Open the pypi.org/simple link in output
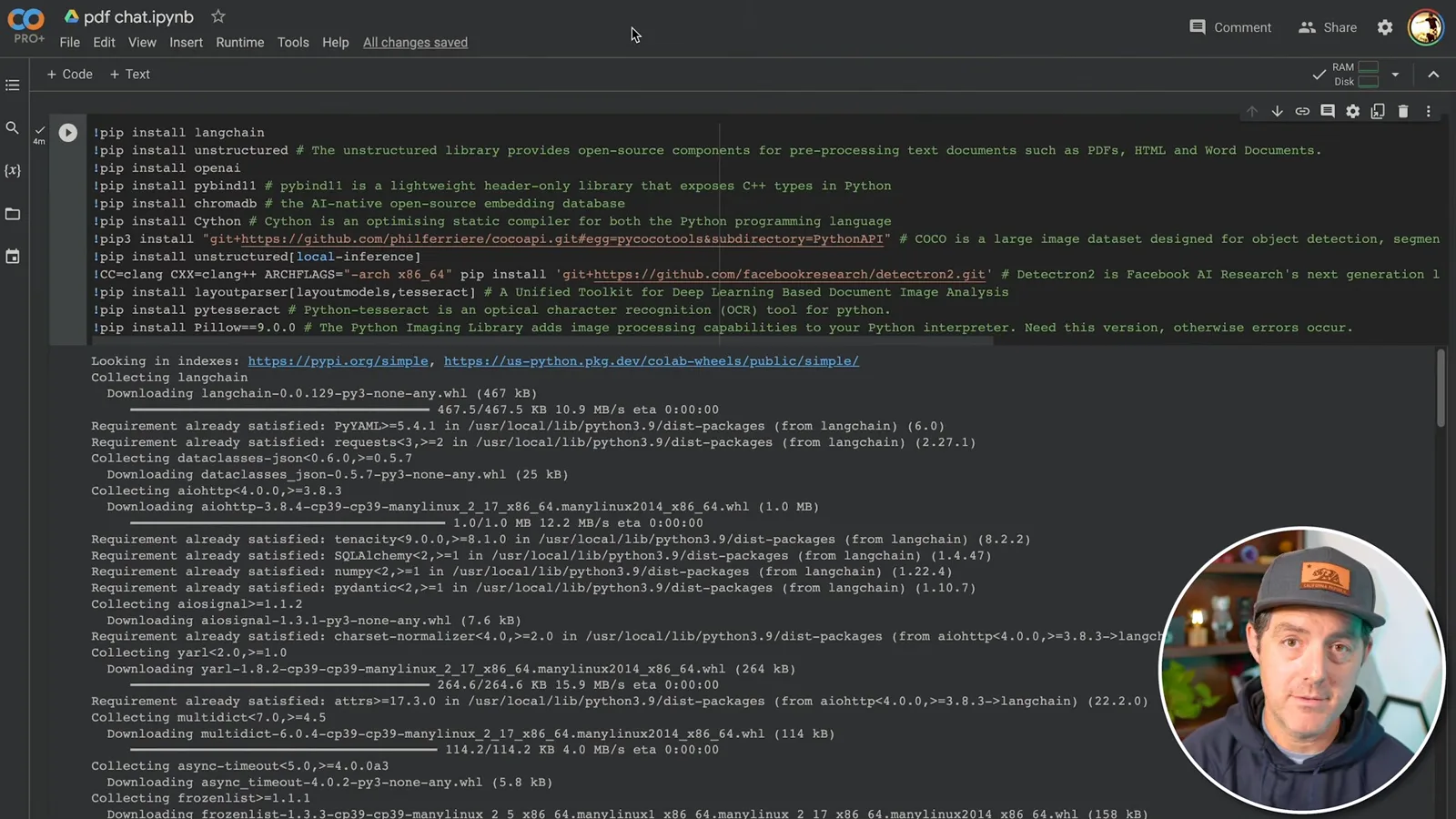 tap(338, 361)
